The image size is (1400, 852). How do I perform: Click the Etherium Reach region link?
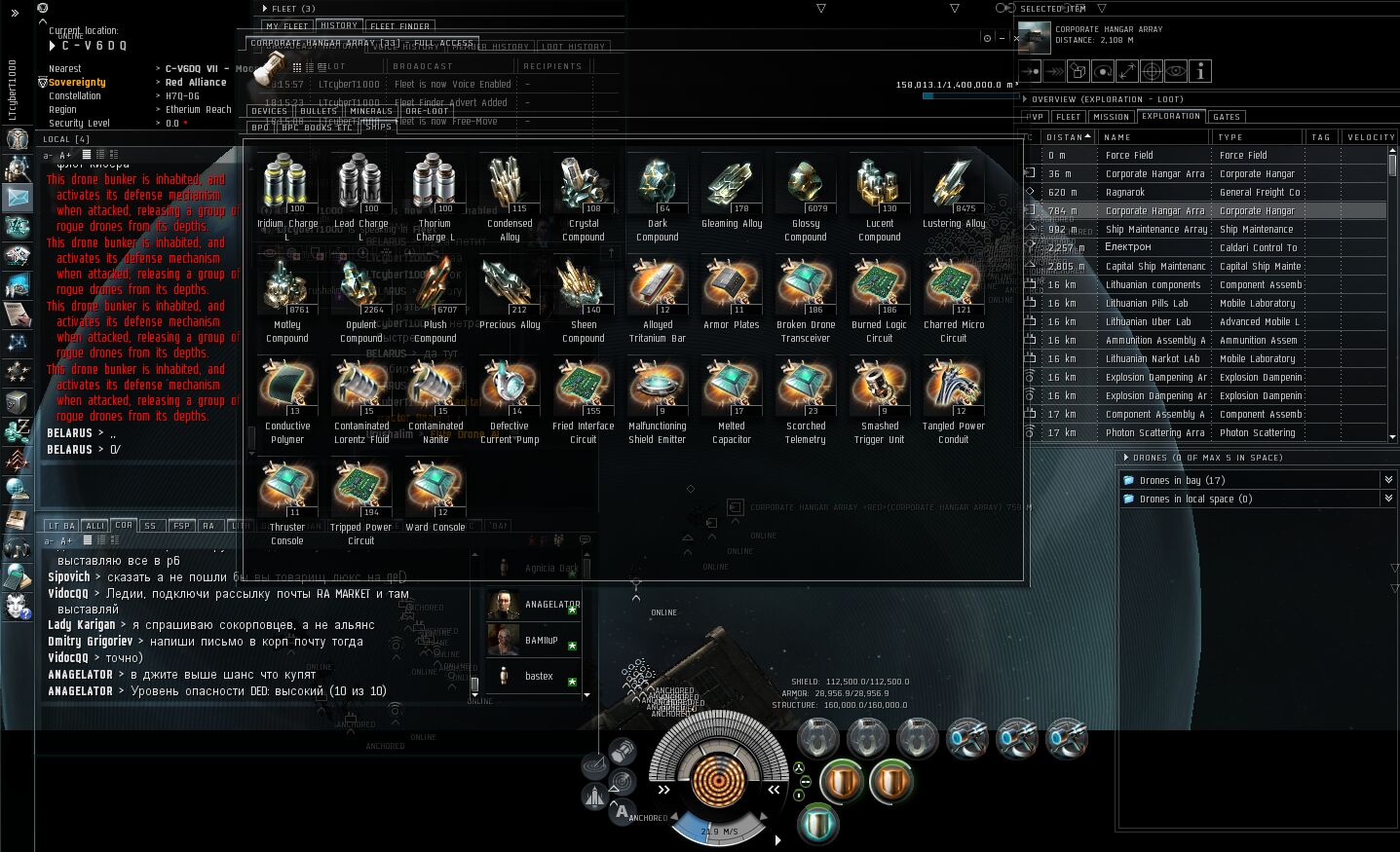pos(199,110)
